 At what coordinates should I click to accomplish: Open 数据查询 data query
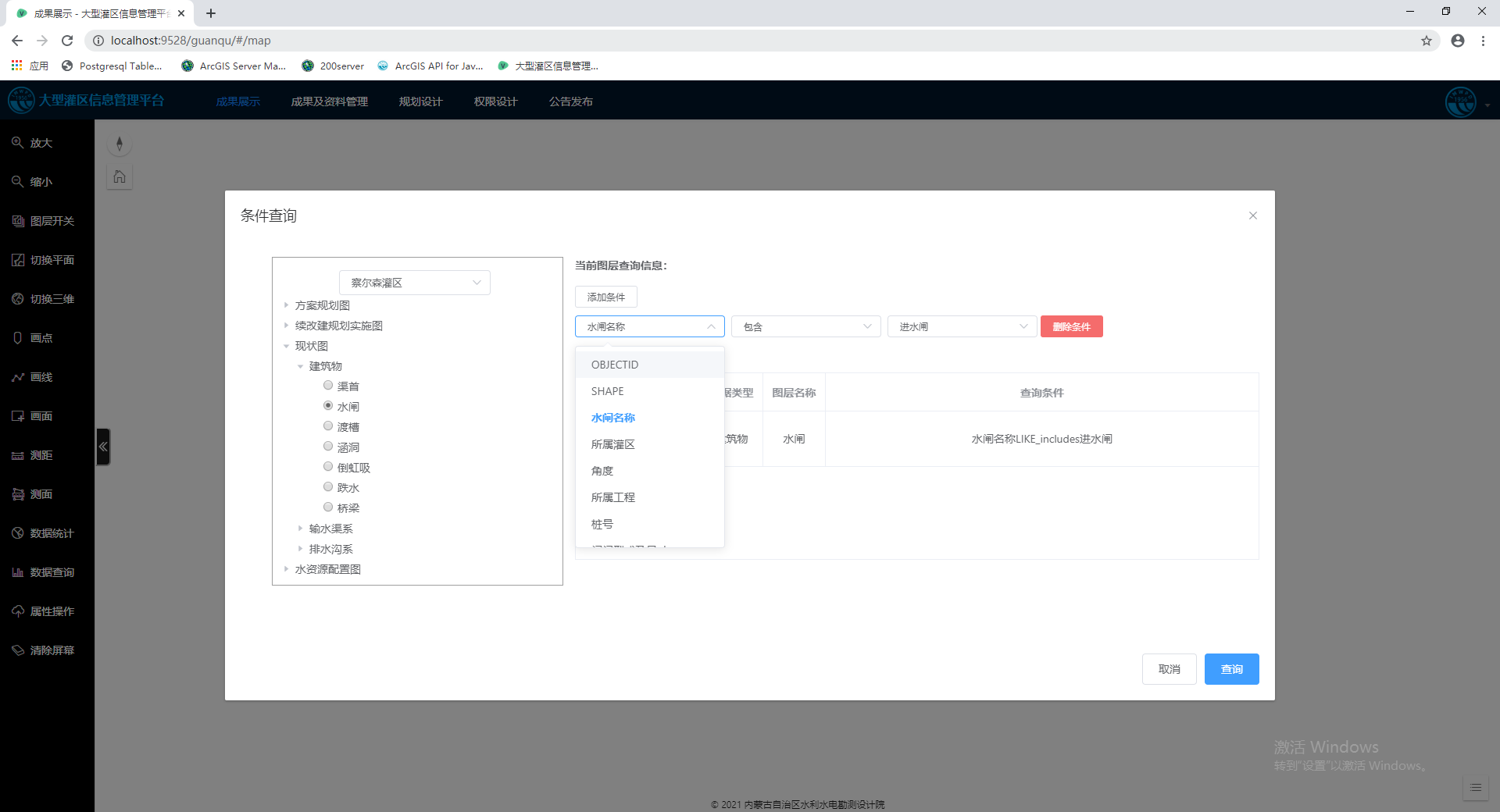(43, 572)
